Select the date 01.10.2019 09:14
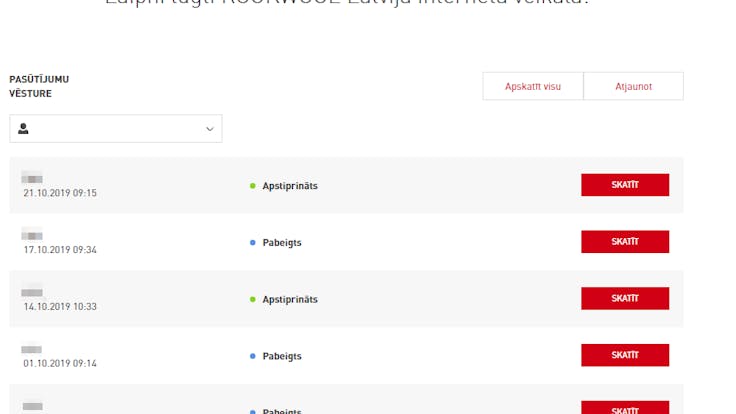Screen dimensions: 736x414 [60, 363]
